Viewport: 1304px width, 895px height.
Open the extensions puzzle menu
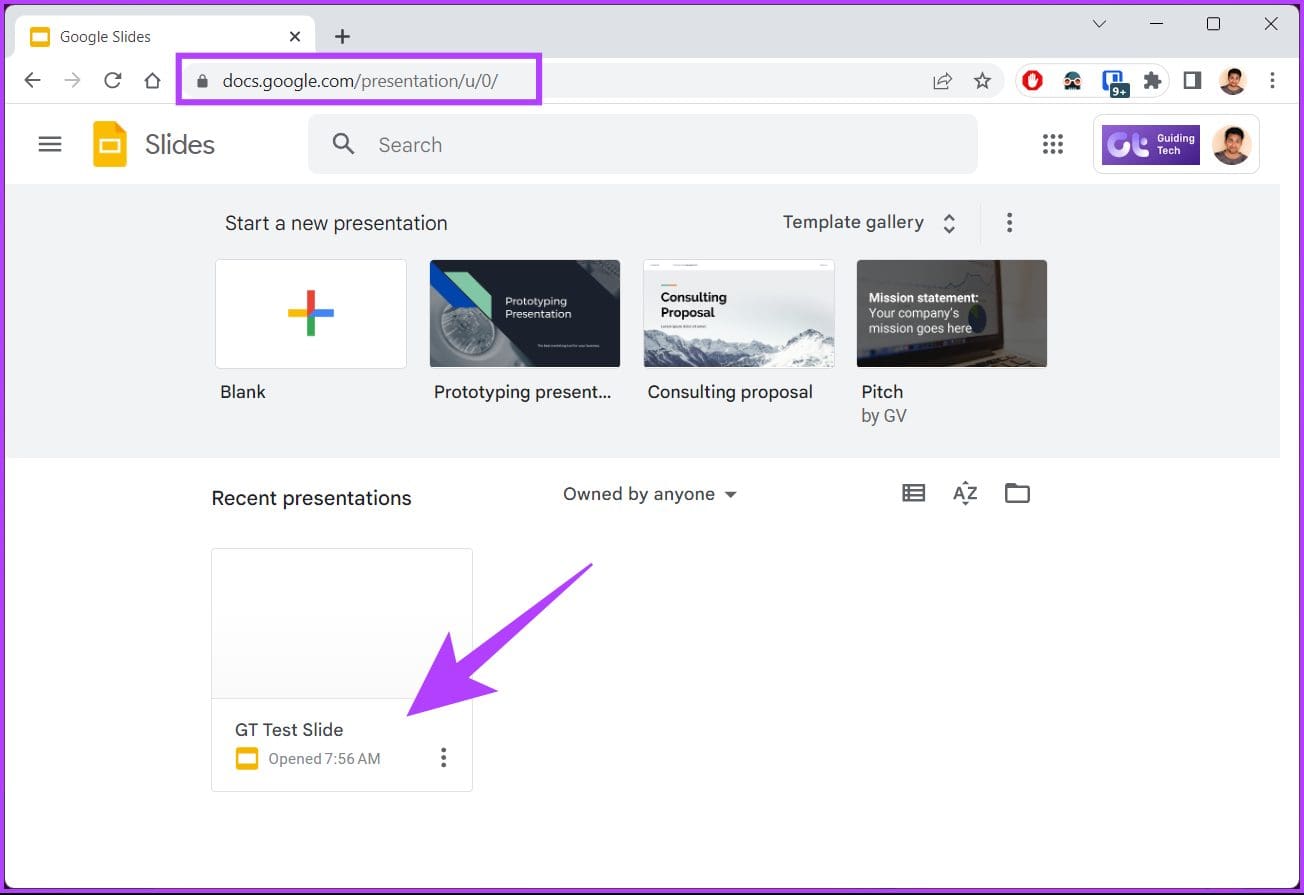click(1152, 81)
